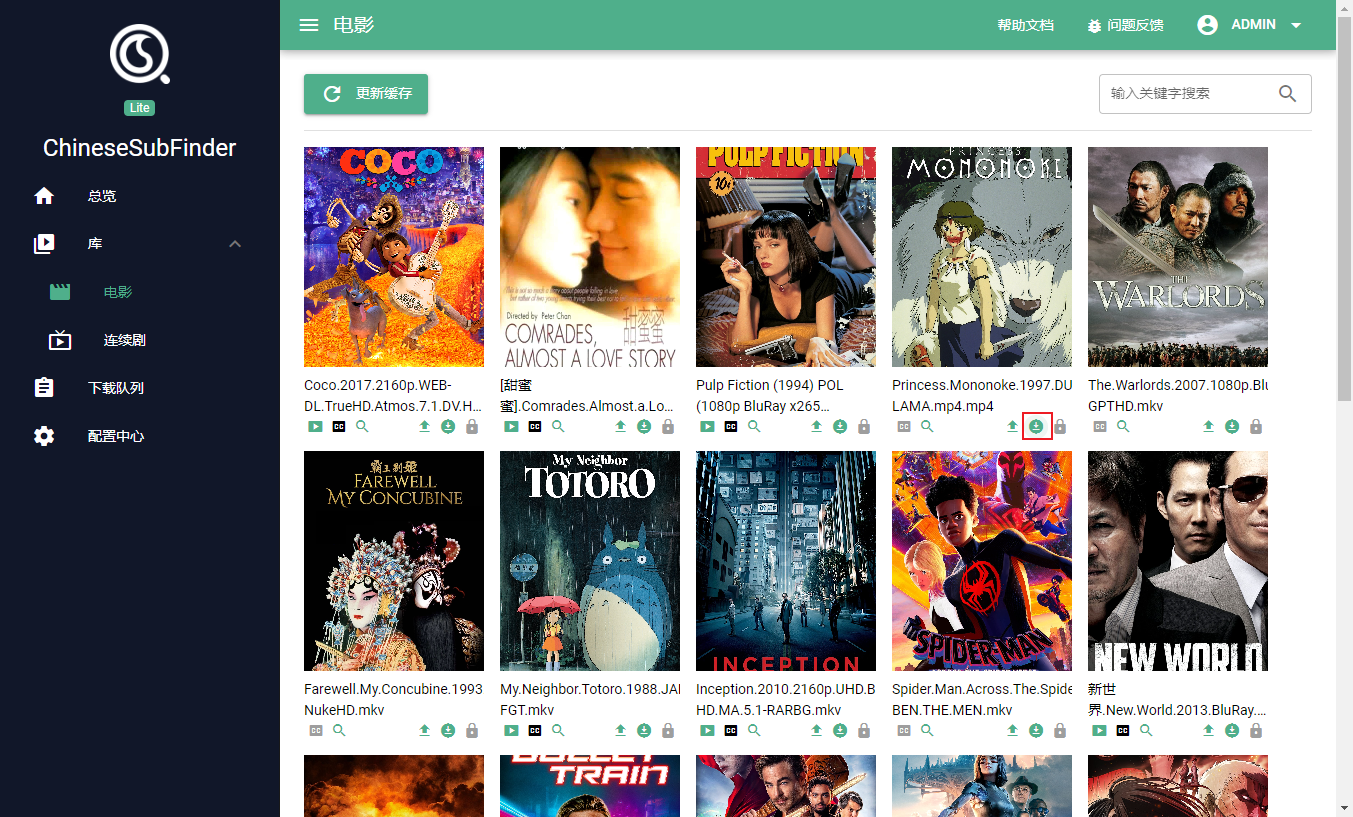1353x817 pixels.
Task: Open the ADMIN account dropdown
Action: 1250,25
